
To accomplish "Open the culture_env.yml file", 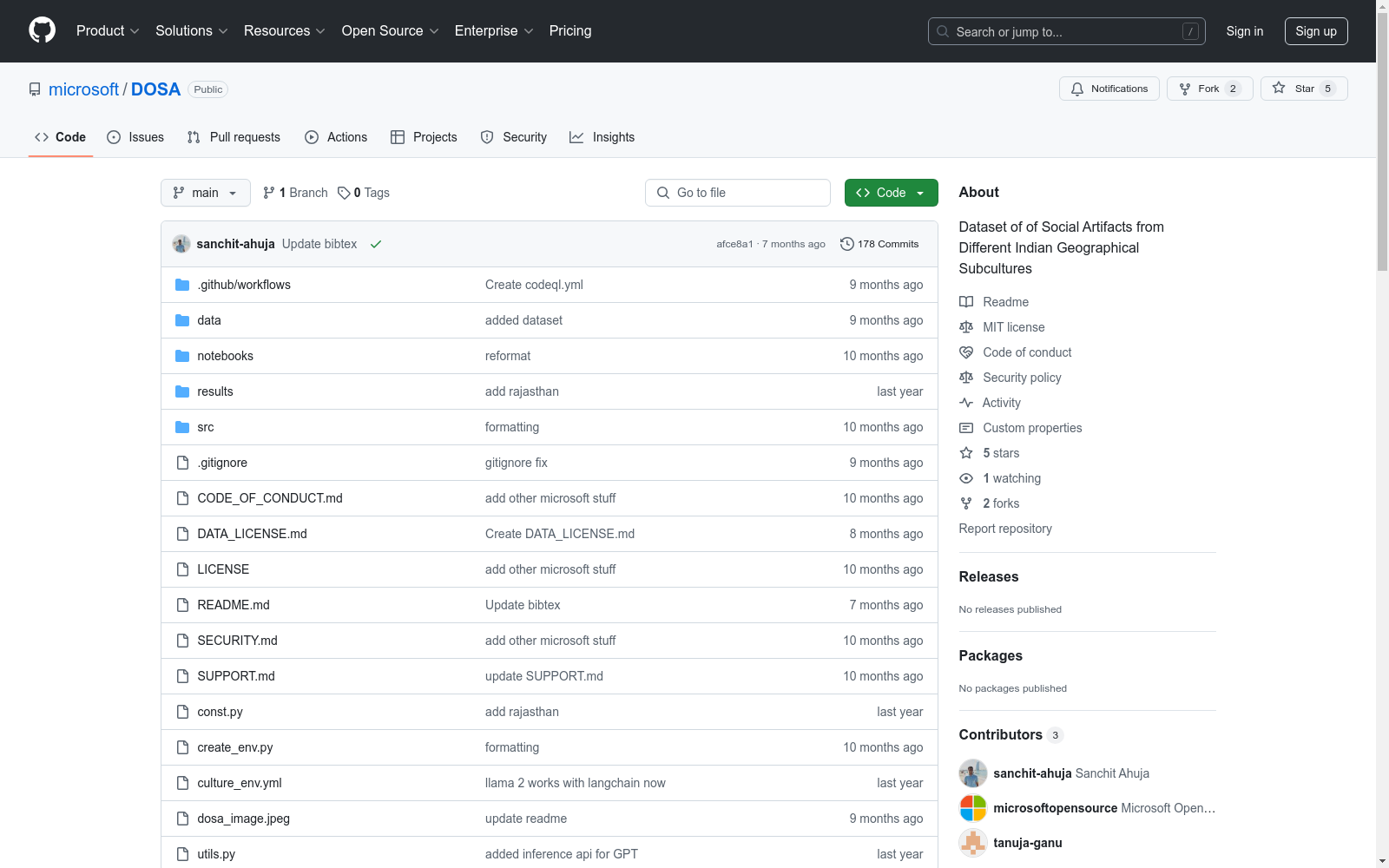I will (240, 783).
